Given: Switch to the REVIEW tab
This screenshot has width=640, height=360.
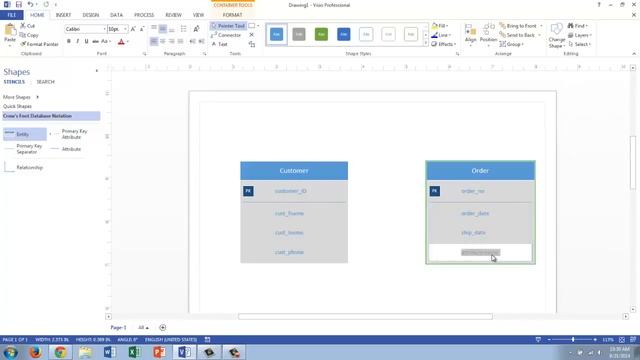Looking at the screenshot, I should point(173,15).
